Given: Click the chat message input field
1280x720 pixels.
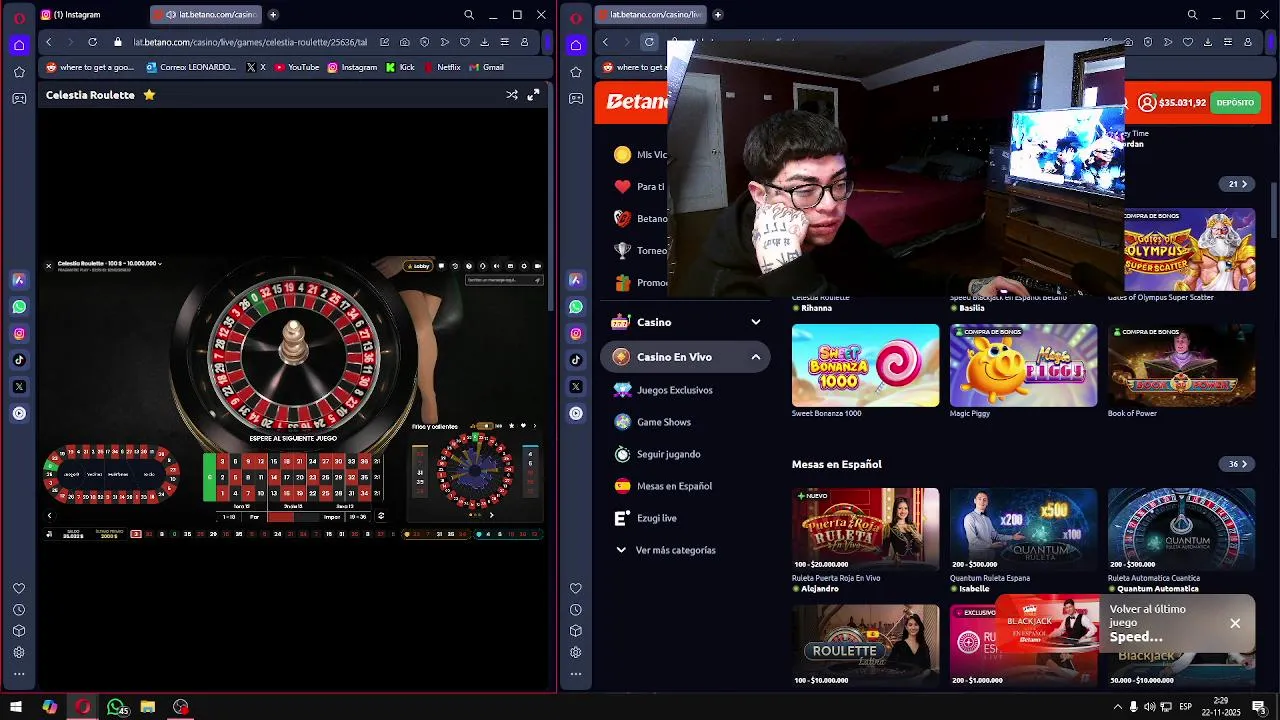Looking at the screenshot, I should 504,280.
